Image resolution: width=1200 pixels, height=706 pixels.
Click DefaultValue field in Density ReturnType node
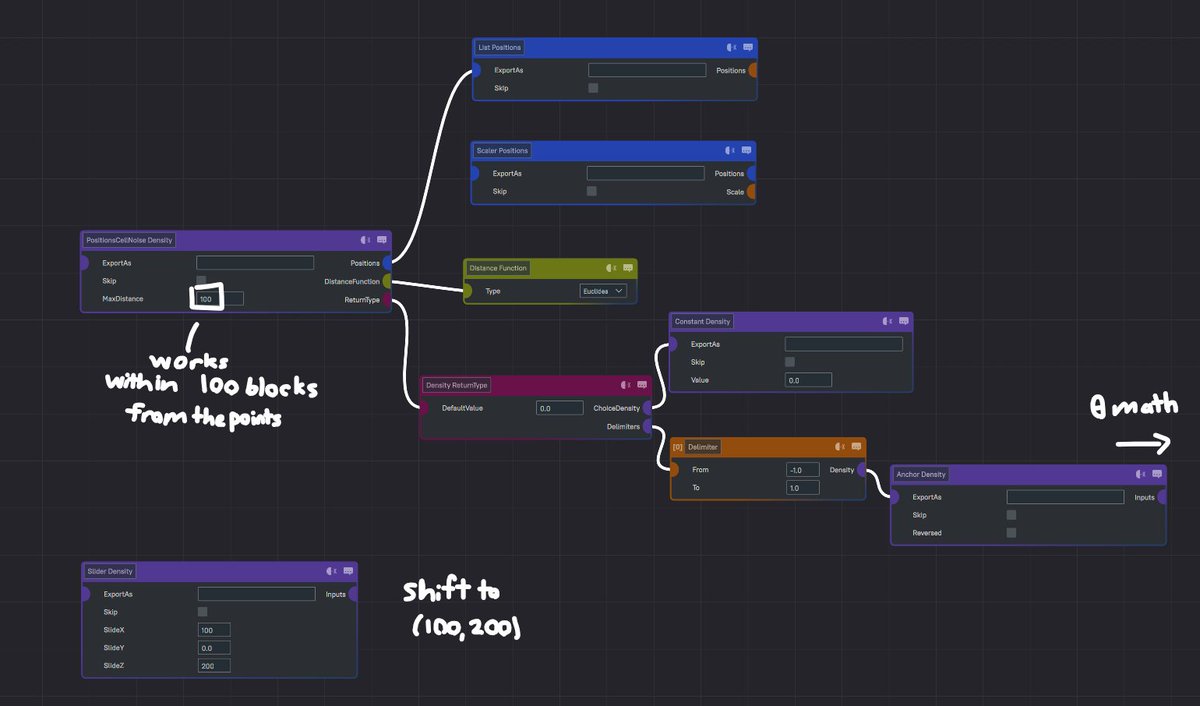[x=559, y=408]
